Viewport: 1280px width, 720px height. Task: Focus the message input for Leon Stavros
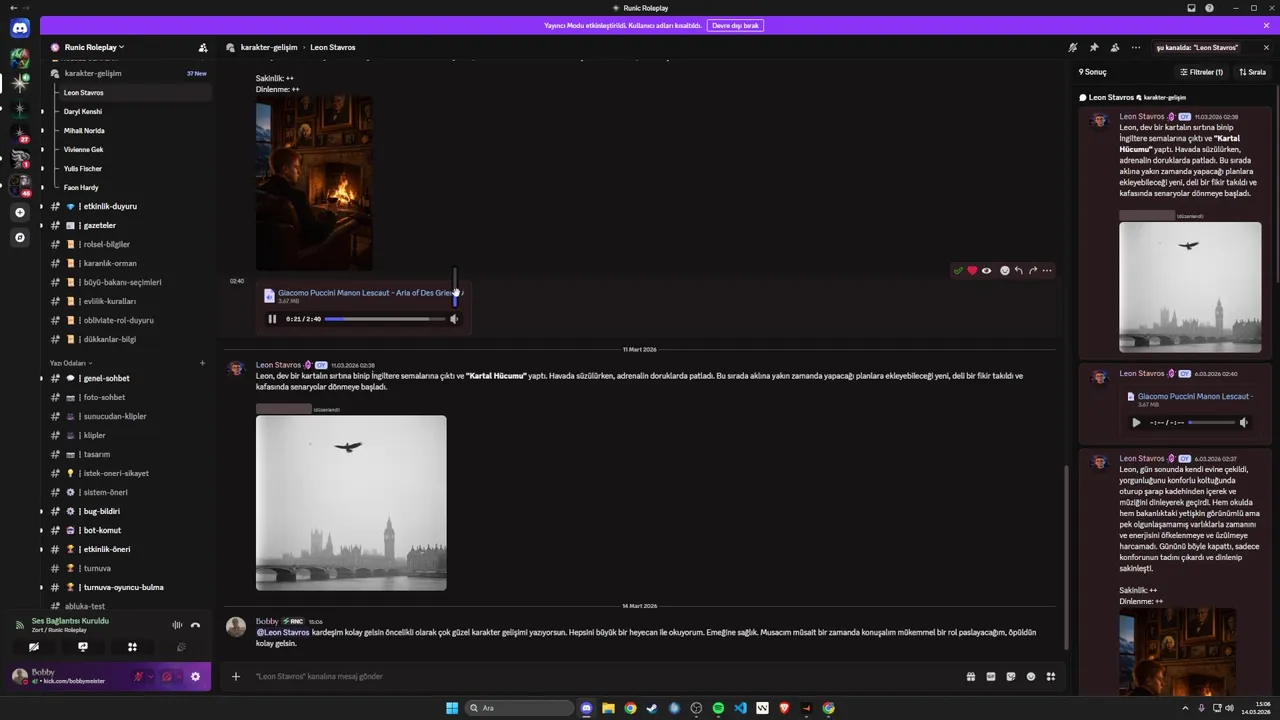coord(600,676)
